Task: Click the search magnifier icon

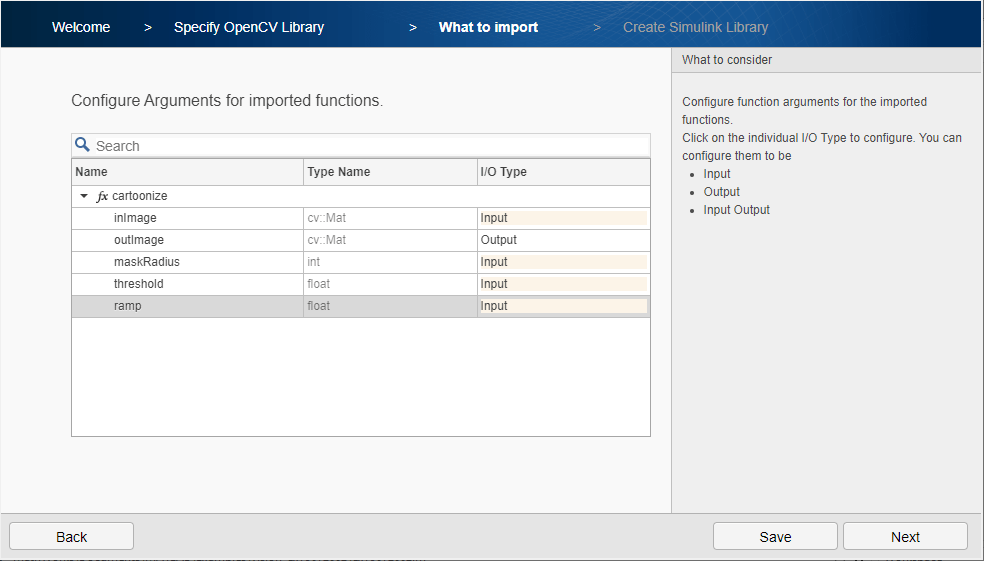Action: pyautogui.click(x=83, y=145)
